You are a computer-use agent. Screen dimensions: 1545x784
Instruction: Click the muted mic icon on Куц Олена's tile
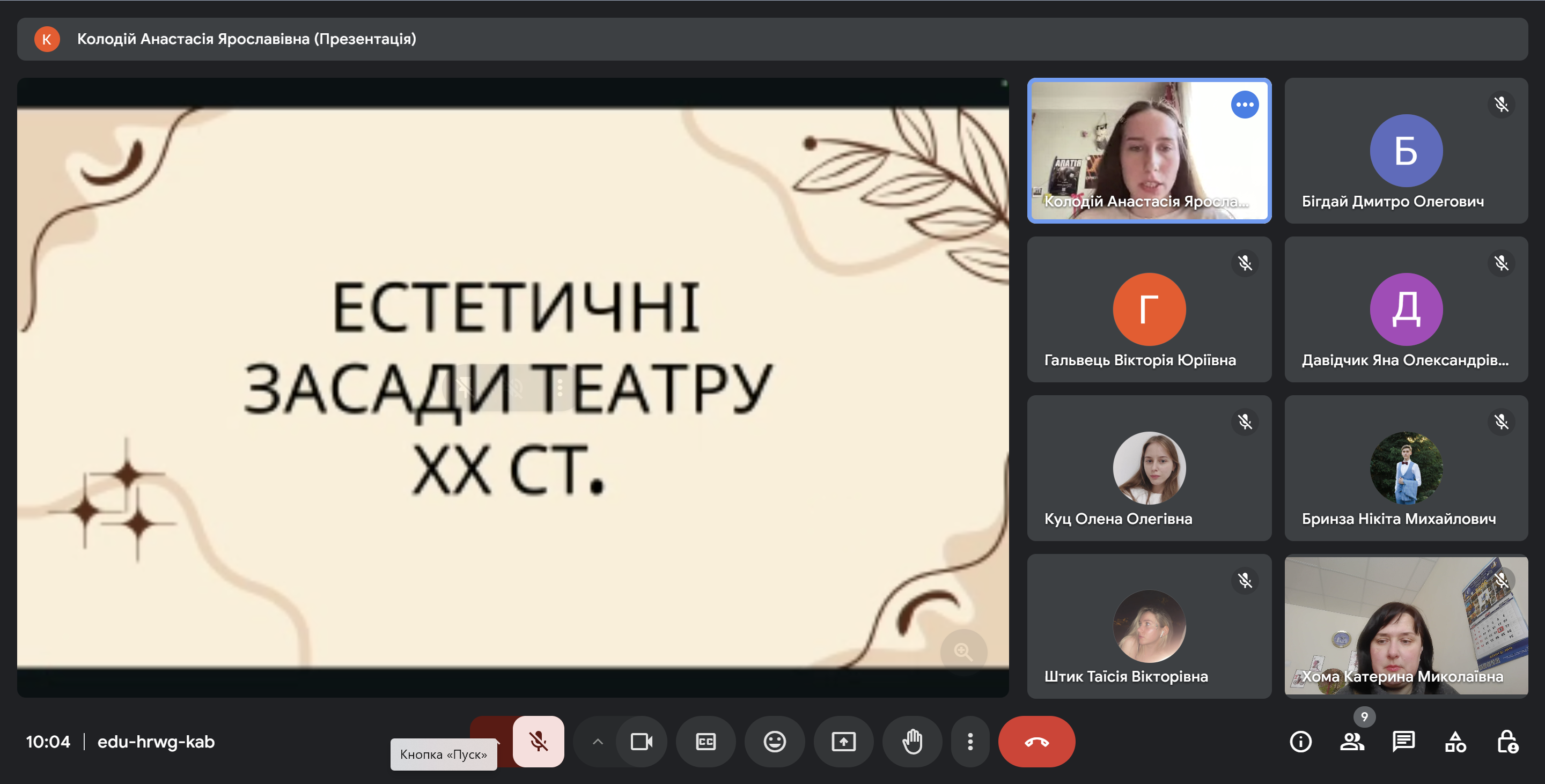tap(1245, 421)
